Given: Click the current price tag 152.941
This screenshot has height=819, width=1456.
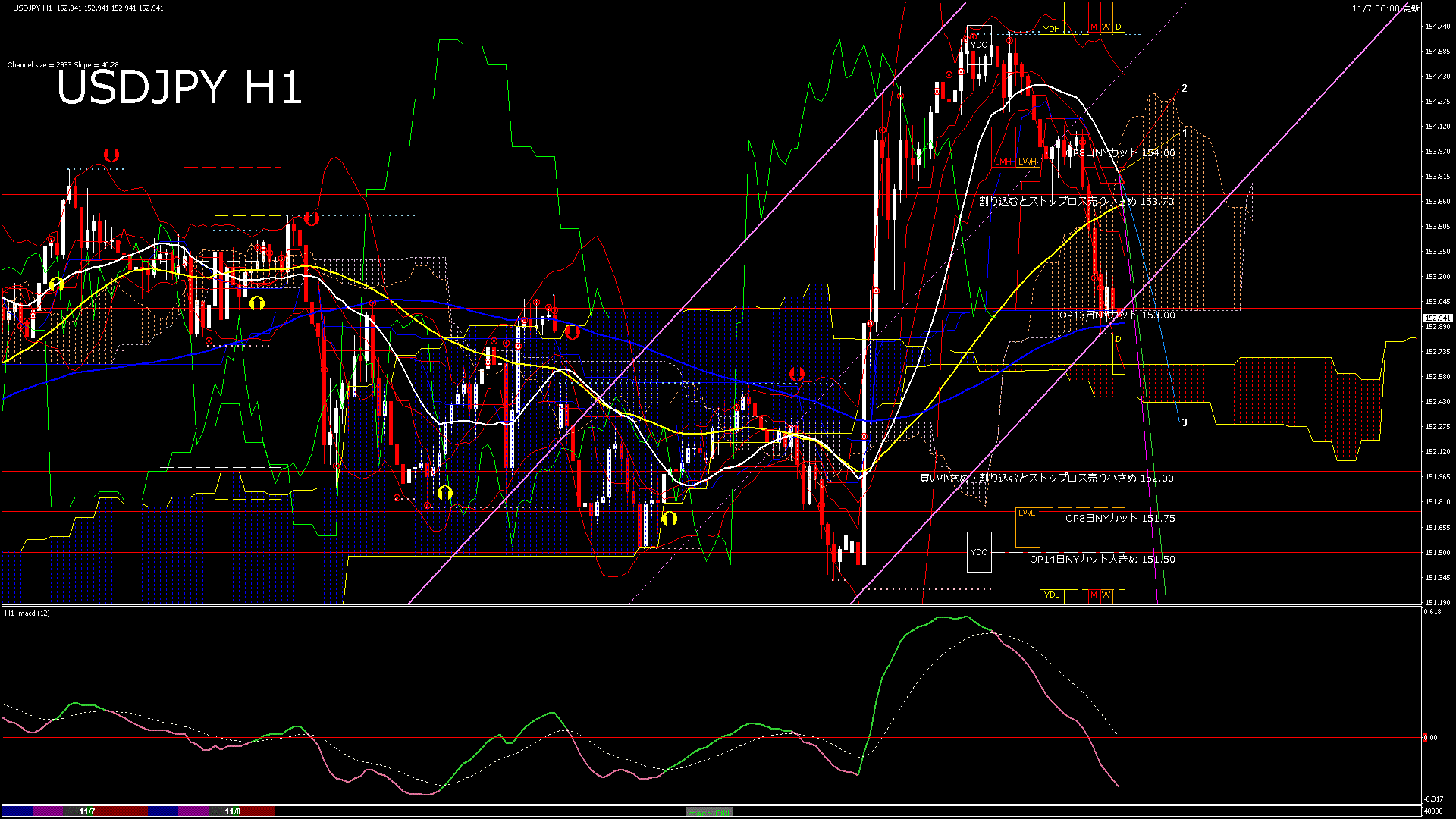Looking at the screenshot, I should (x=1437, y=318).
